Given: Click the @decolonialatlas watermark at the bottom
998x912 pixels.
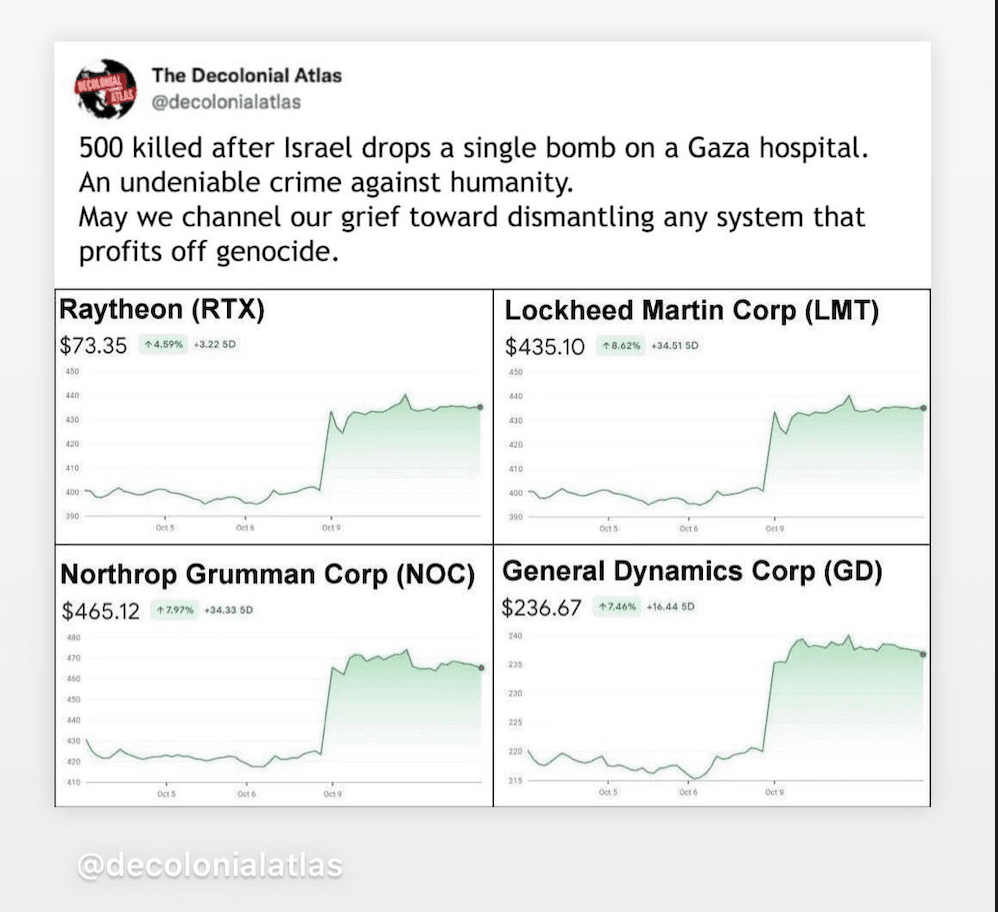Looking at the screenshot, I should point(209,865).
